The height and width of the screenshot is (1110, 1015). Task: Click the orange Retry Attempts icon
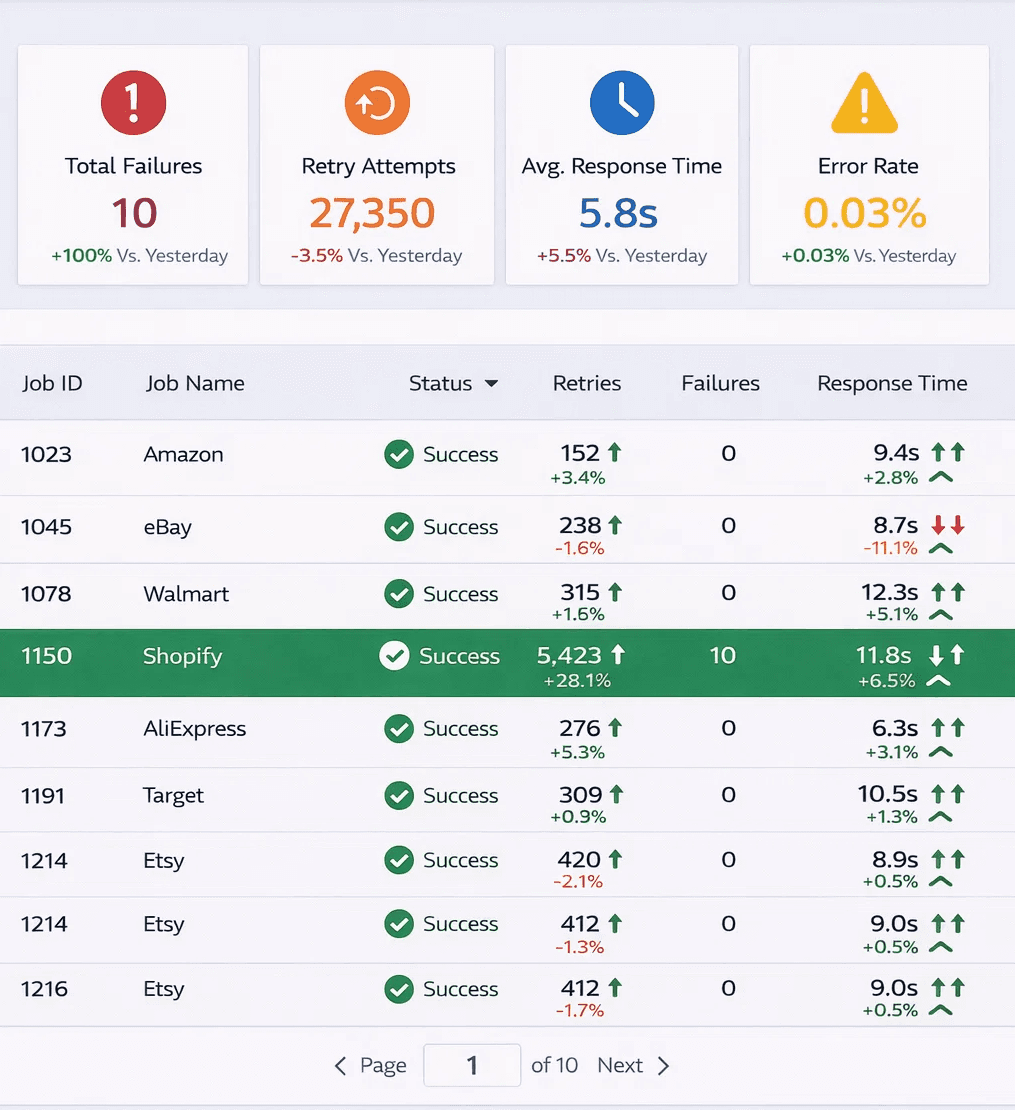[x=377, y=103]
